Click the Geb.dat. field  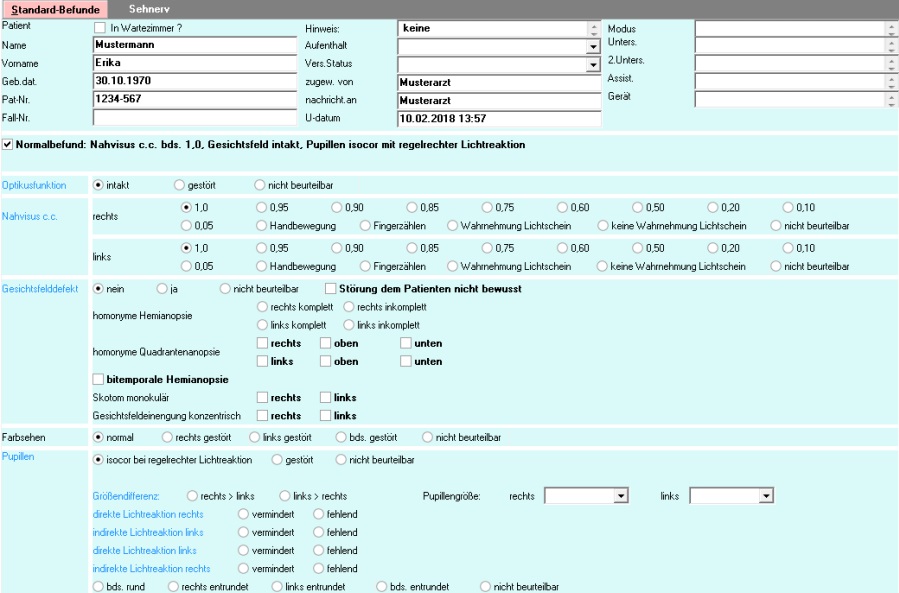[x=194, y=81]
